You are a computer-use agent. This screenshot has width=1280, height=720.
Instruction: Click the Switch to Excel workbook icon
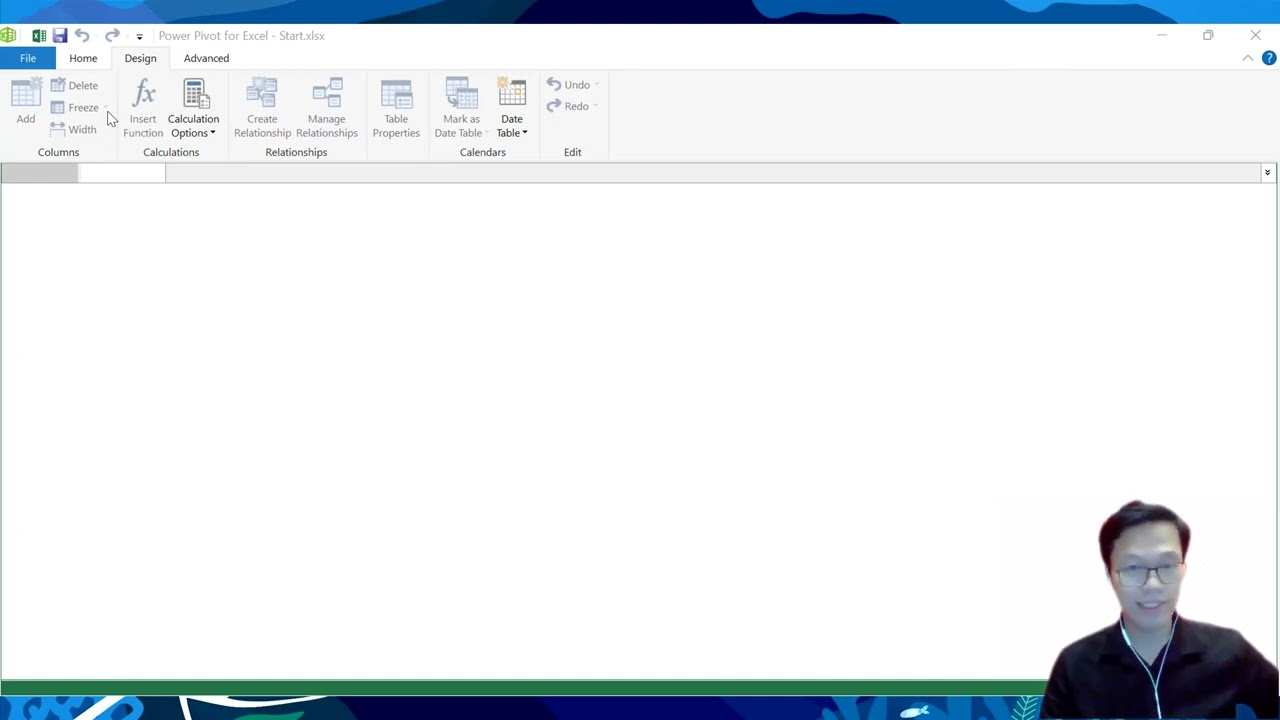click(x=38, y=36)
